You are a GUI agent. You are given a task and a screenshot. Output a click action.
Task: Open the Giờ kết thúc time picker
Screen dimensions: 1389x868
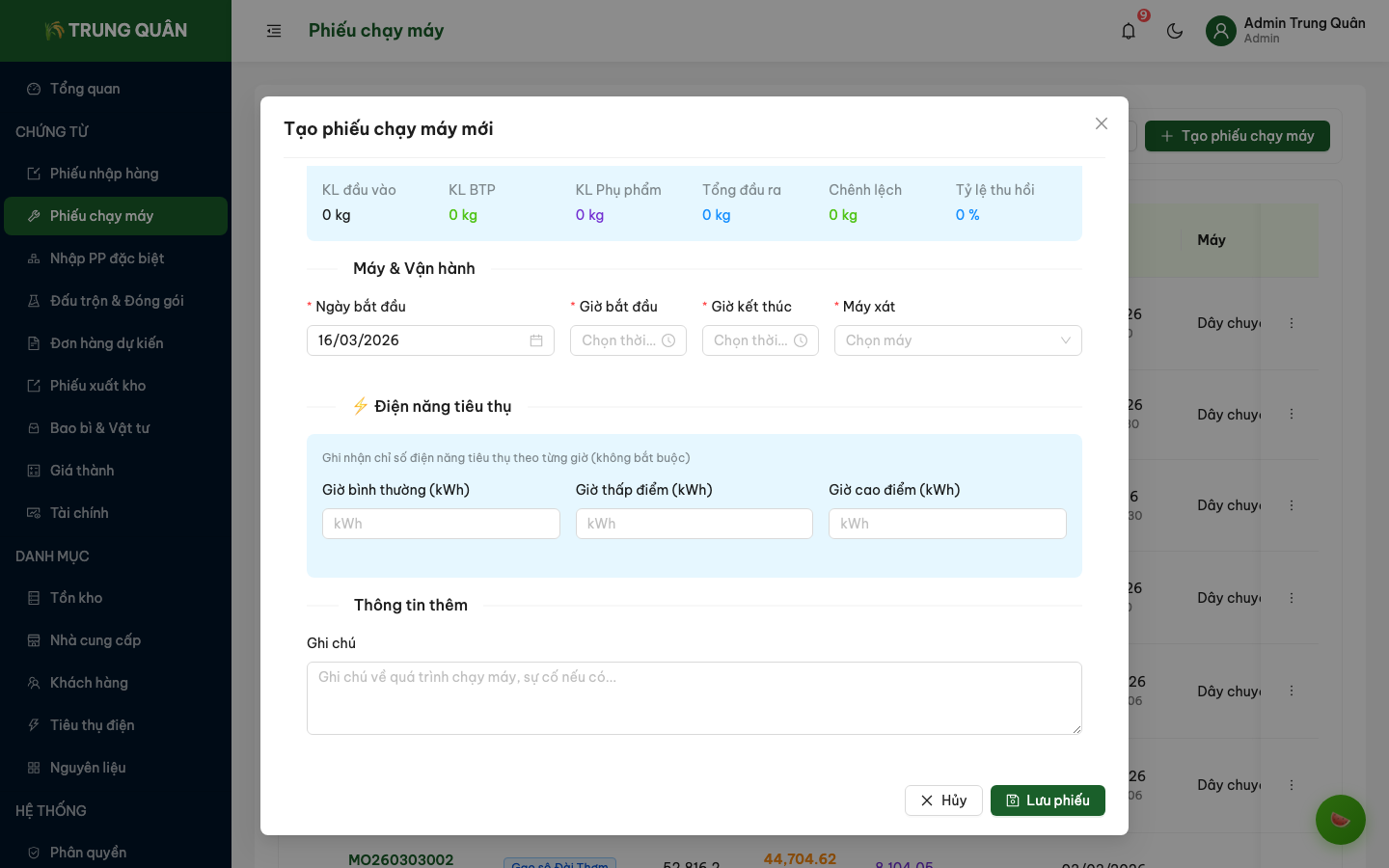760,340
